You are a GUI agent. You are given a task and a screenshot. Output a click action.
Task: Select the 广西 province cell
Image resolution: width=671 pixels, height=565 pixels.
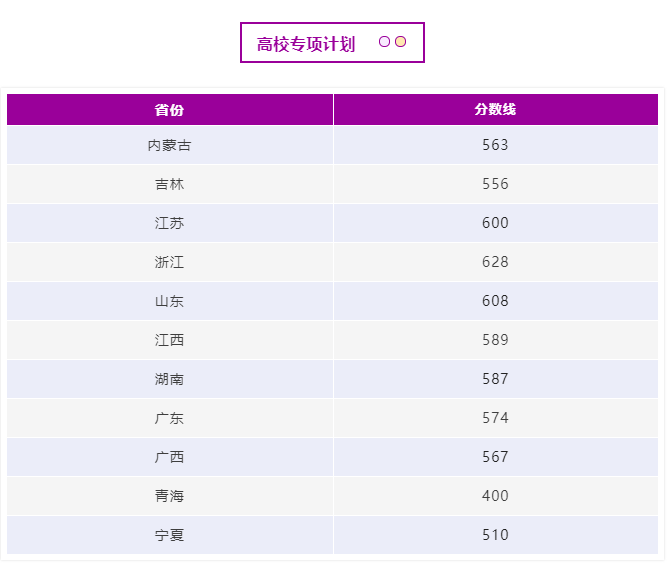click(x=169, y=457)
